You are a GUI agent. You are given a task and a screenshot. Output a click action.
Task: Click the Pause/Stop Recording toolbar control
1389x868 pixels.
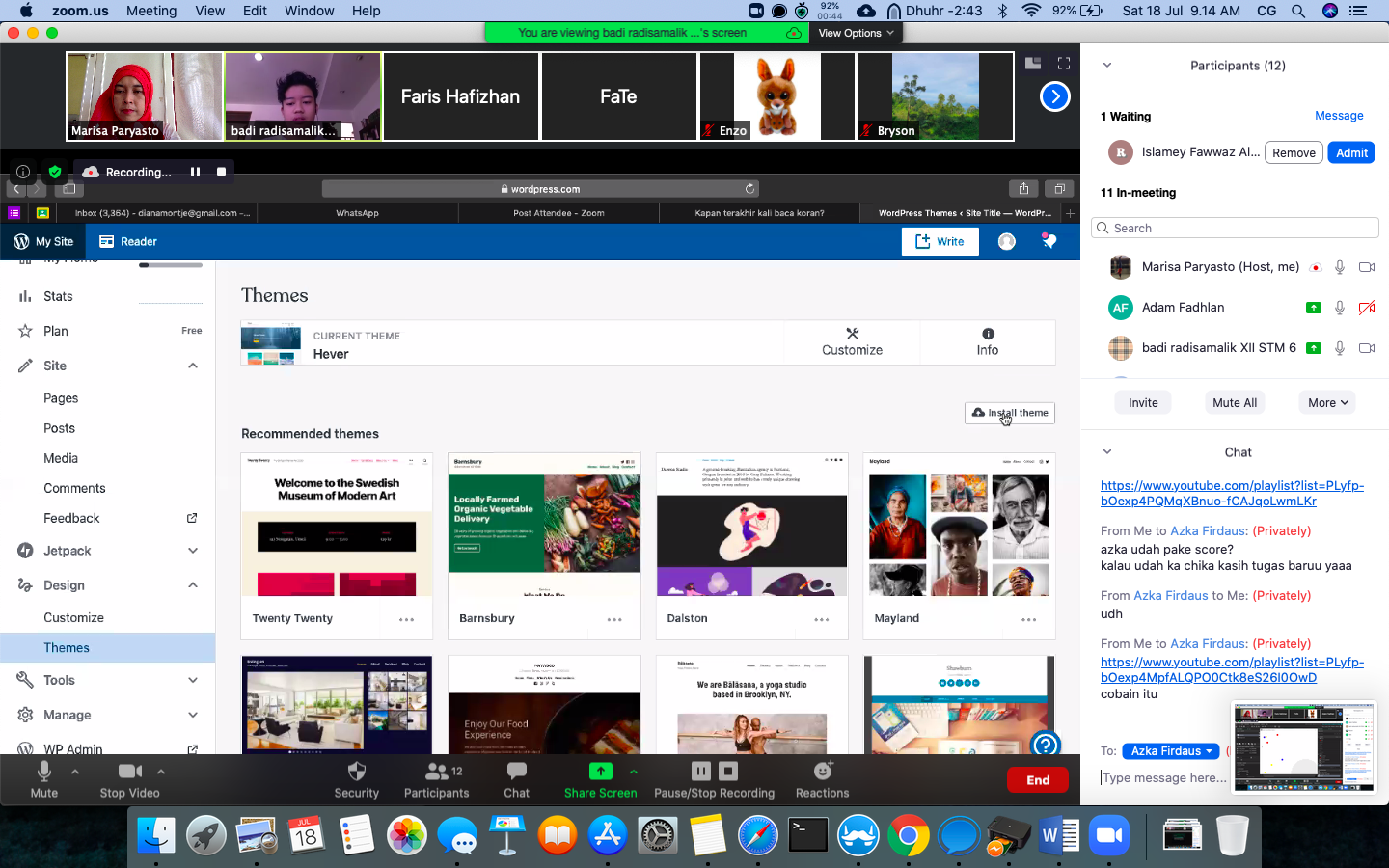pos(715,779)
